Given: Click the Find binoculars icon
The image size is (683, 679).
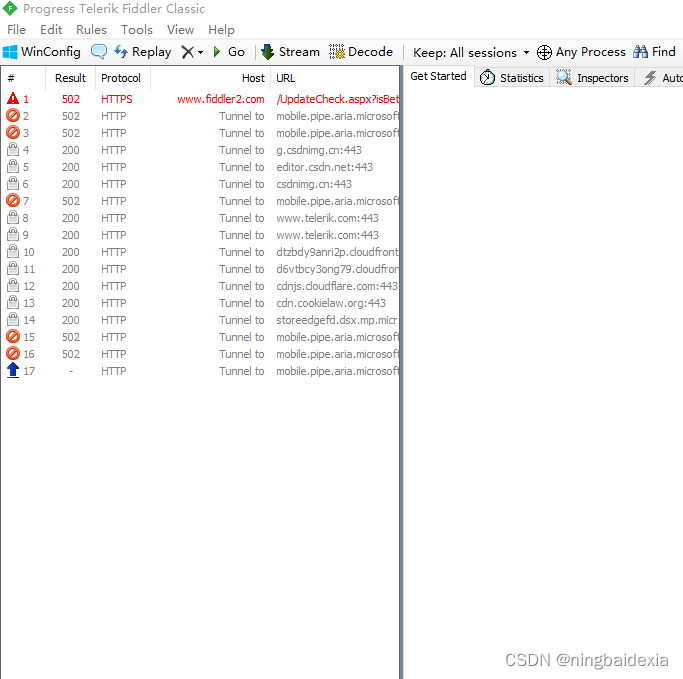Looking at the screenshot, I should pos(640,52).
